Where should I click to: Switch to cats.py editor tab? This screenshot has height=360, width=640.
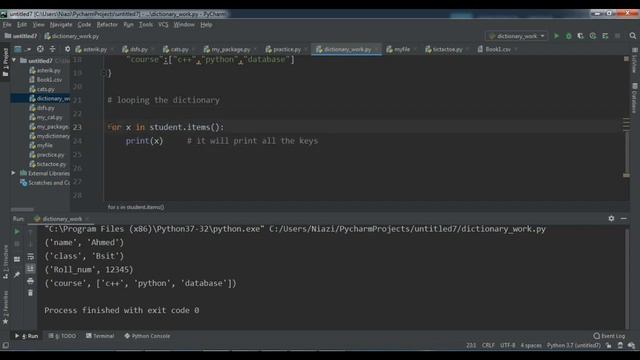(179, 49)
